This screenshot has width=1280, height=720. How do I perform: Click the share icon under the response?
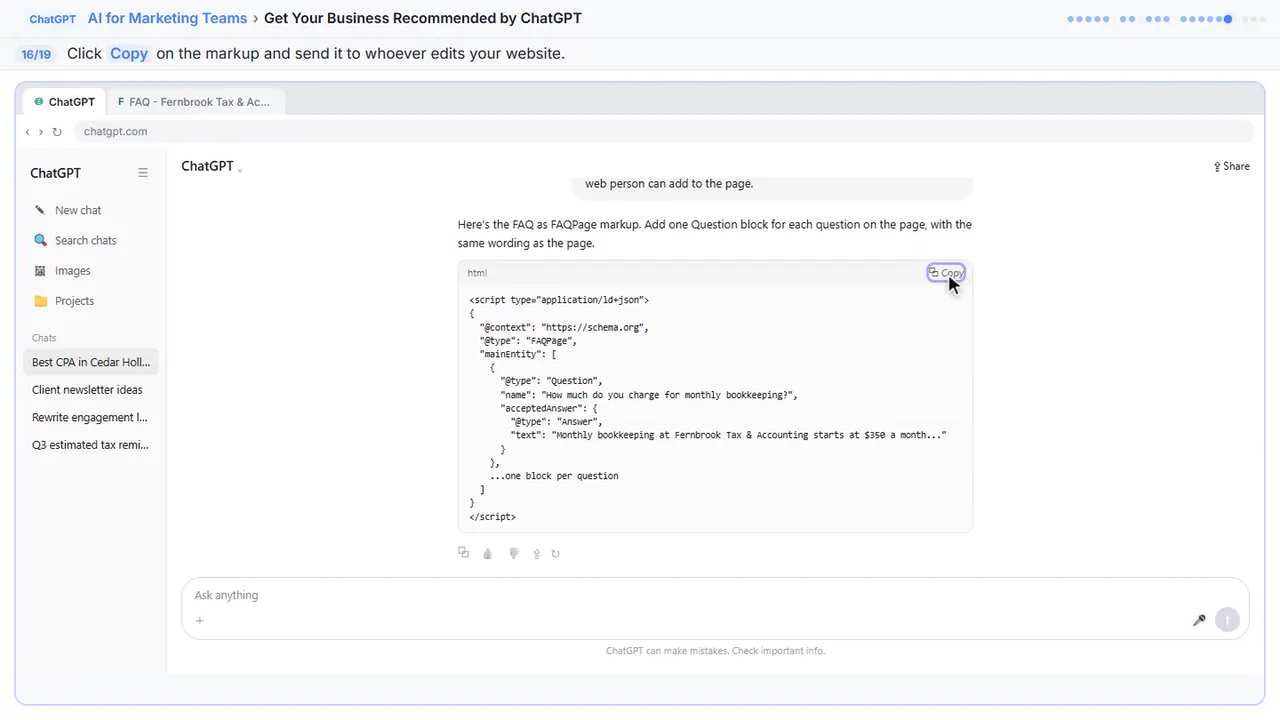[536, 553]
